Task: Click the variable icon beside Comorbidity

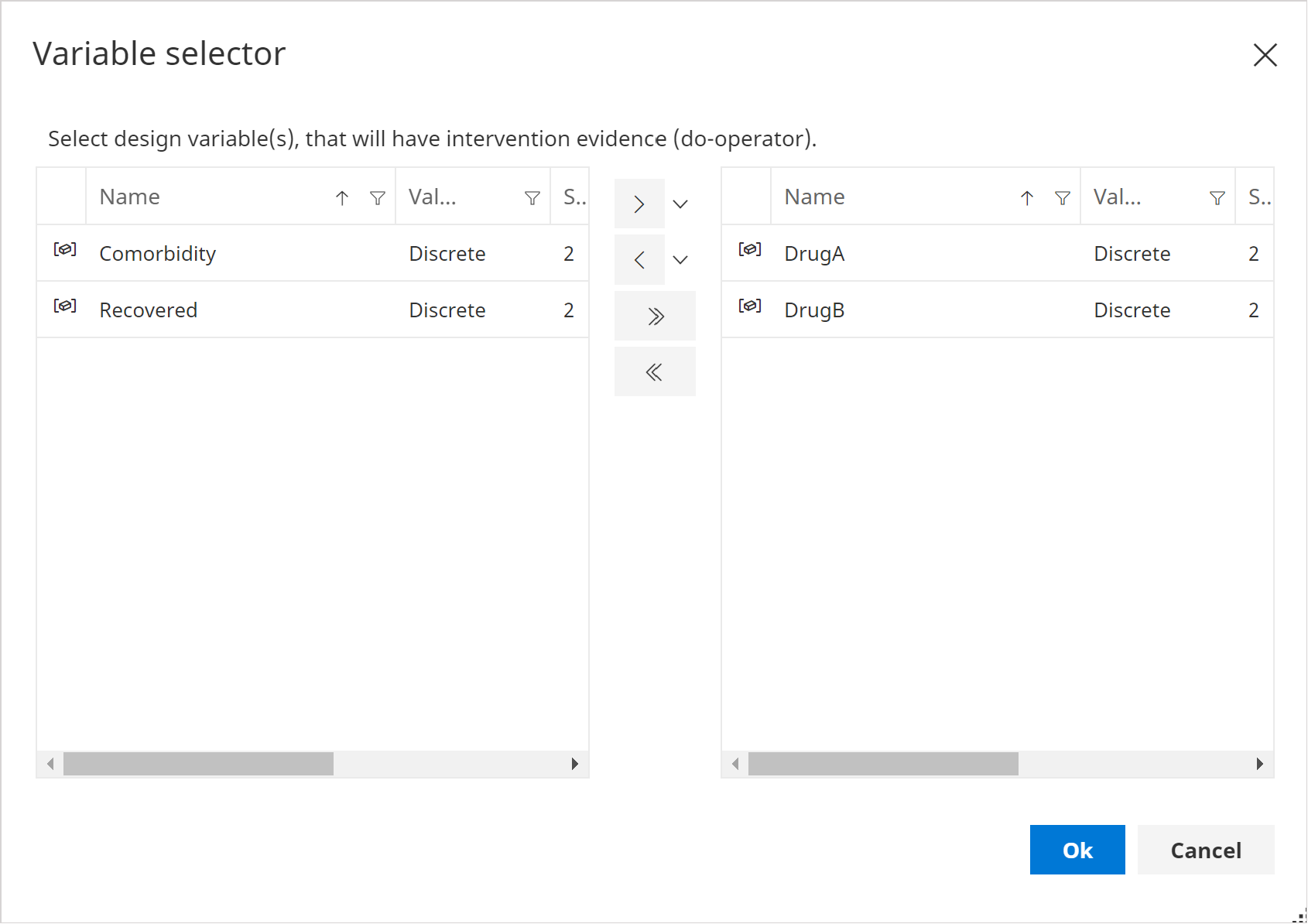Action: point(66,251)
